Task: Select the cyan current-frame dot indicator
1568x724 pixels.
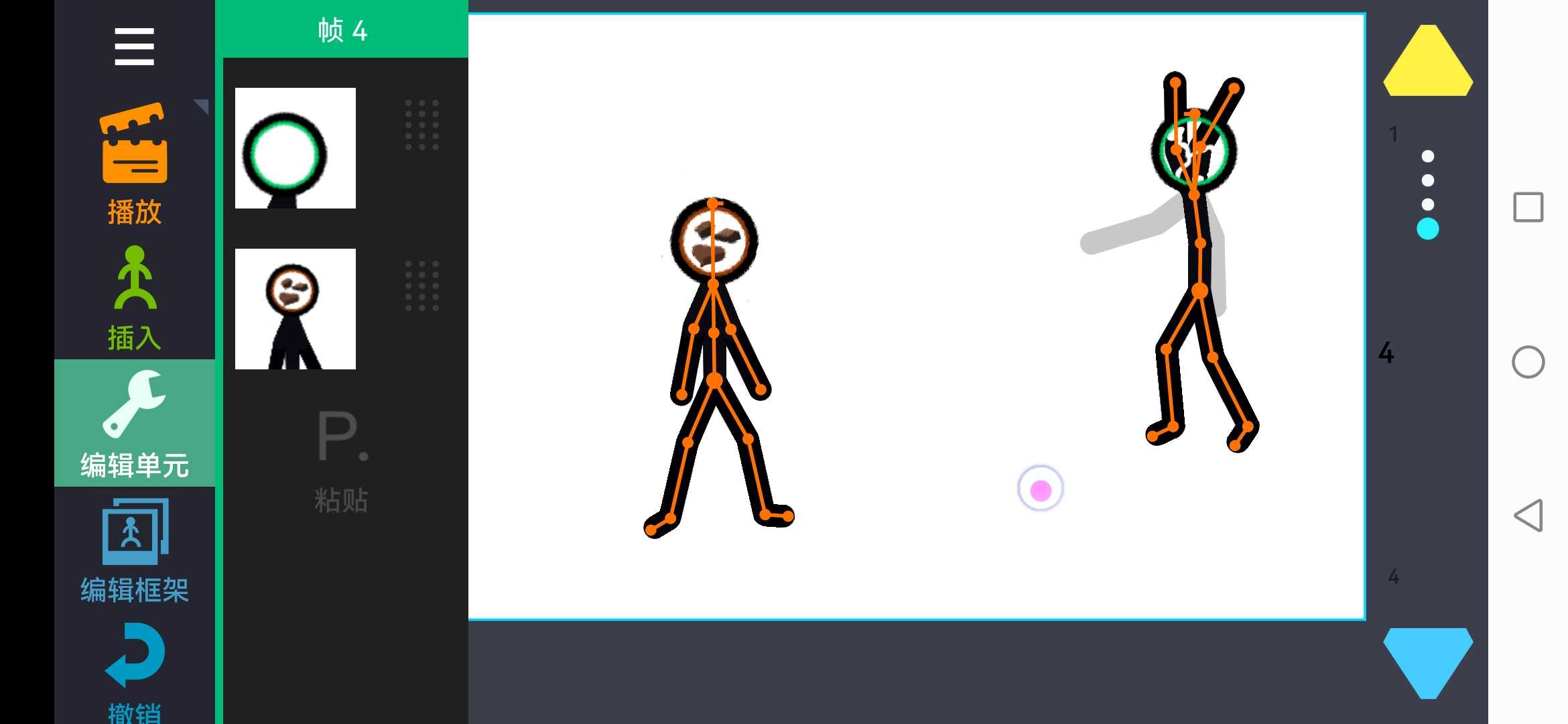Action: [x=1428, y=229]
